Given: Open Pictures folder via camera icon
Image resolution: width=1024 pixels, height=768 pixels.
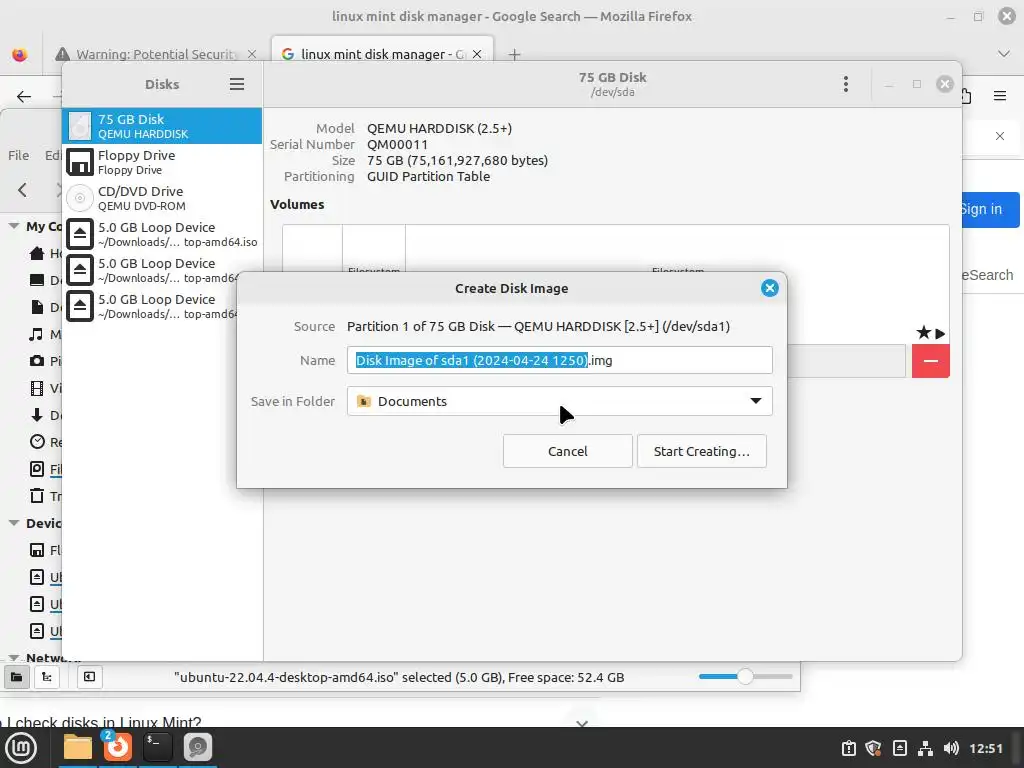Looking at the screenshot, I should (x=37, y=361).
